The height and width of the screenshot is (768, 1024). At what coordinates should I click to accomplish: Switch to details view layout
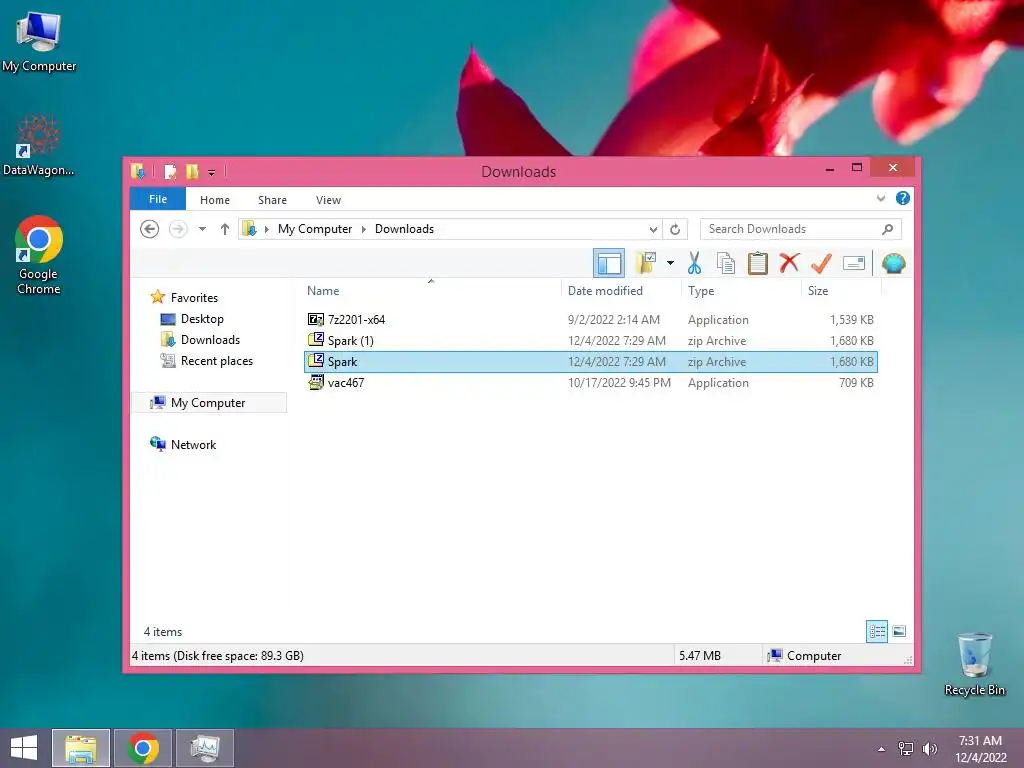(x=876, y=632)
